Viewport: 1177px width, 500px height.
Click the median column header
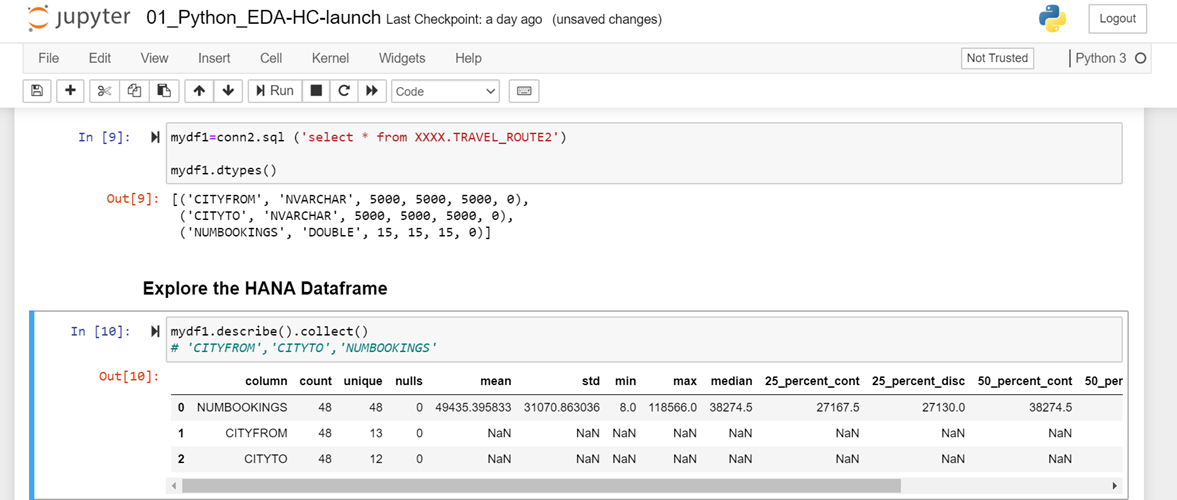(x=731, y=381)
